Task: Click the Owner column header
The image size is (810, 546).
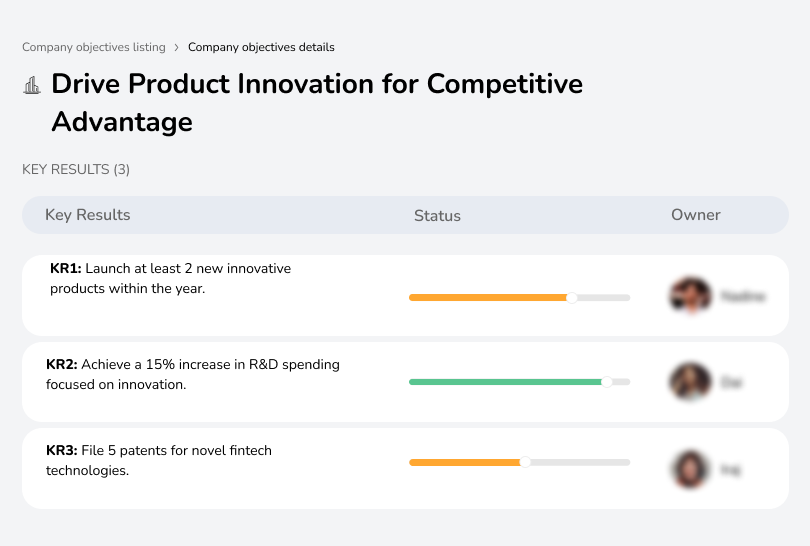Action: (x=696, y=215)
